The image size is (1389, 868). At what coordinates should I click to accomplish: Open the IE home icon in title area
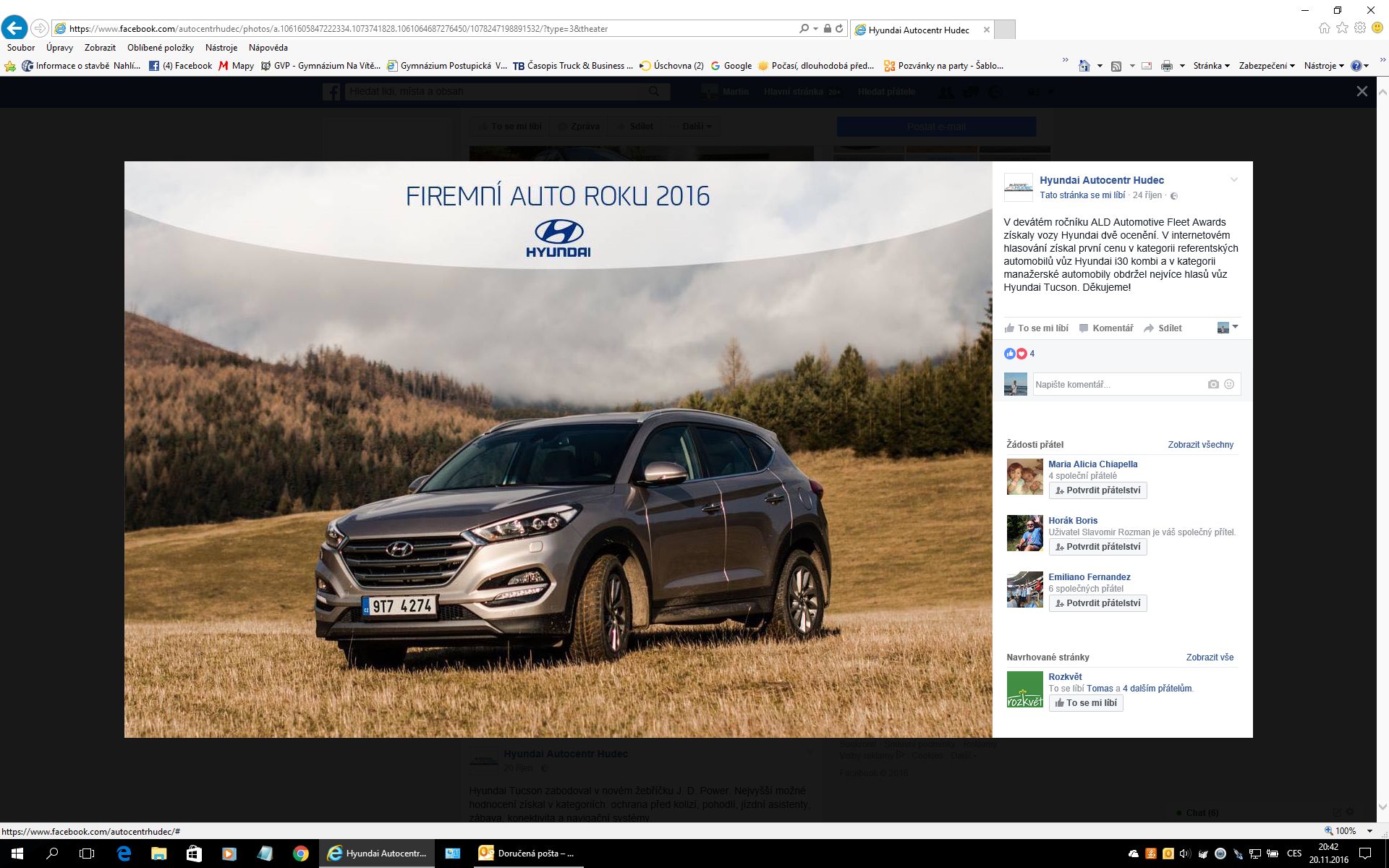click(1324, 28)
